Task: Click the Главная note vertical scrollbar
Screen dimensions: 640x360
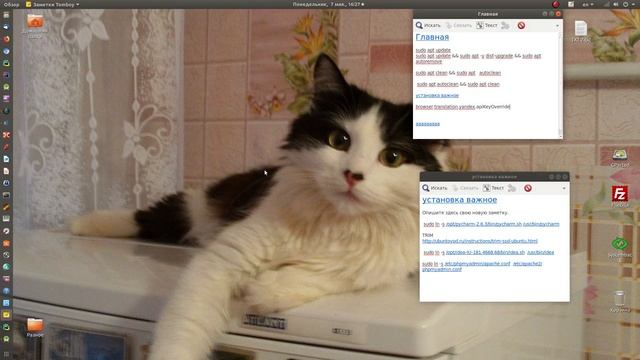Action: [560, 85]
